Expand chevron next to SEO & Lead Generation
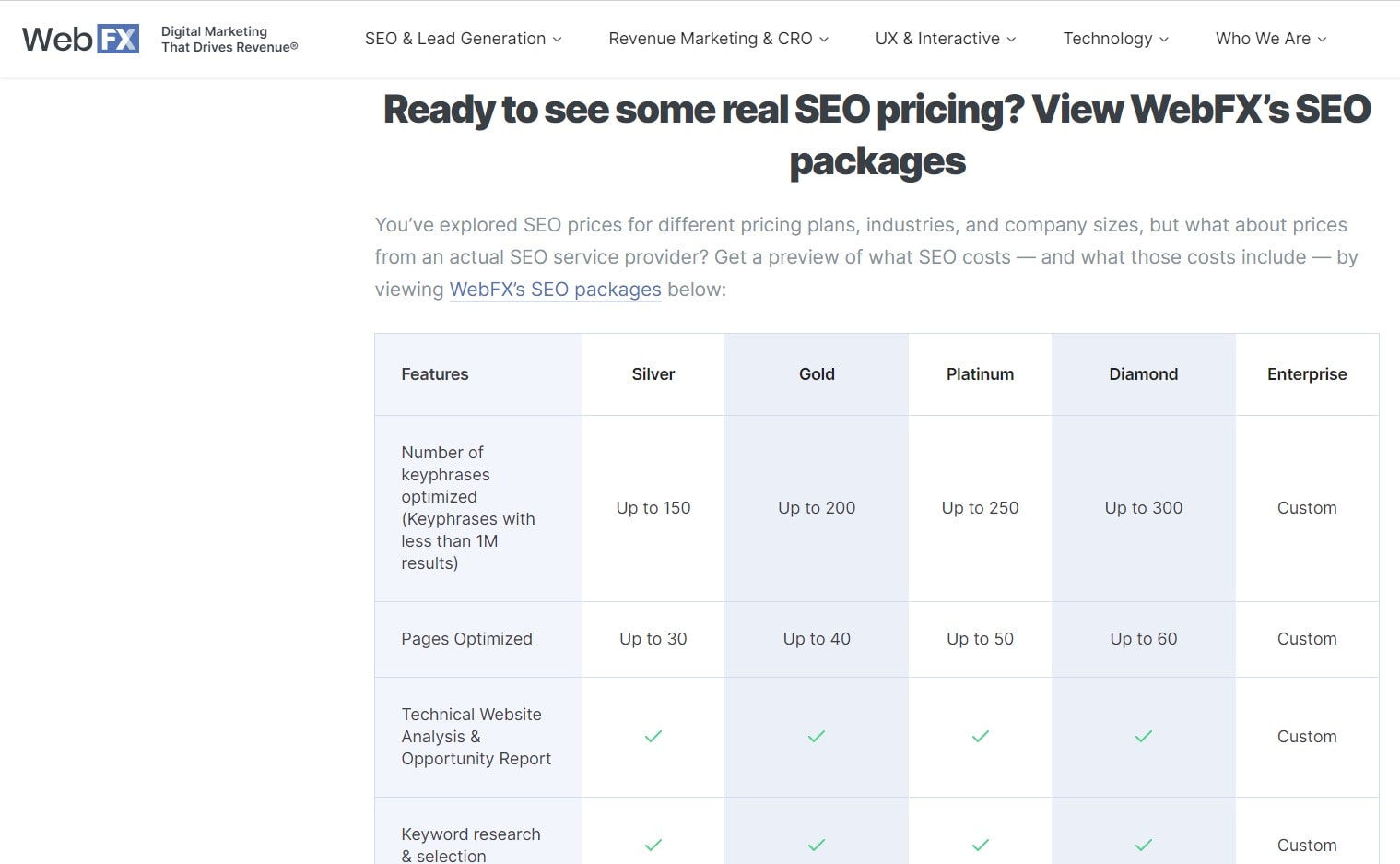Image resolution: width=1400 pixels, height=864 pixels. pos(557,40)
